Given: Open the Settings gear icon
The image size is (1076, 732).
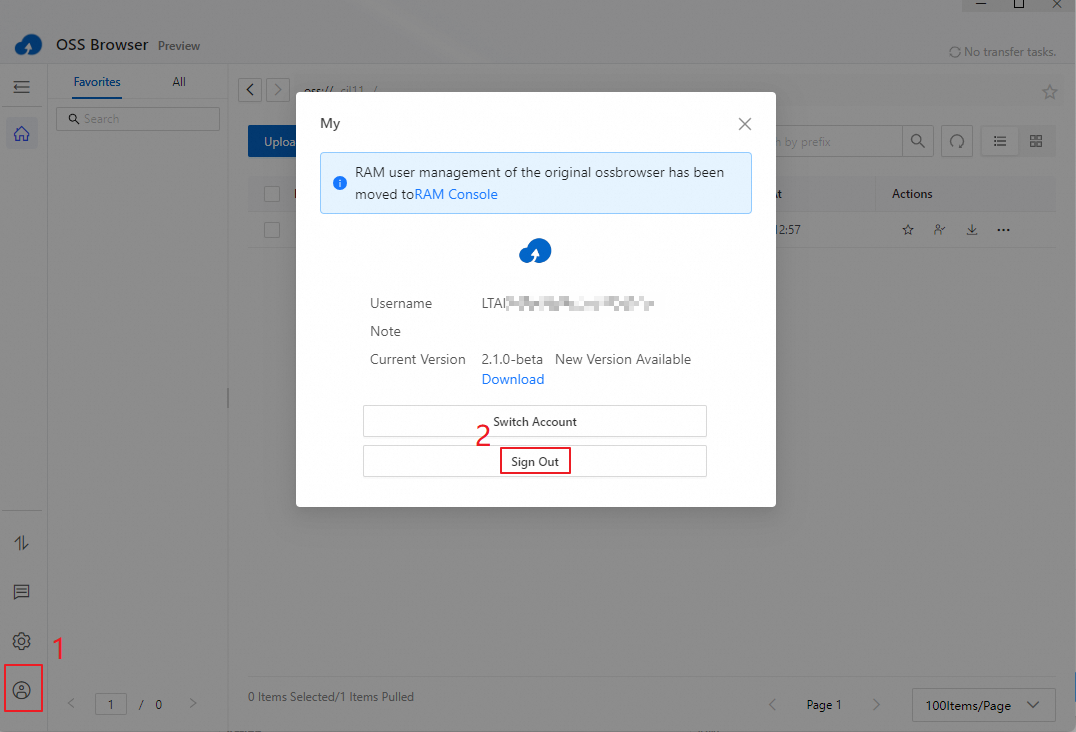Looking at the screenshot, I should click(21, 641).
